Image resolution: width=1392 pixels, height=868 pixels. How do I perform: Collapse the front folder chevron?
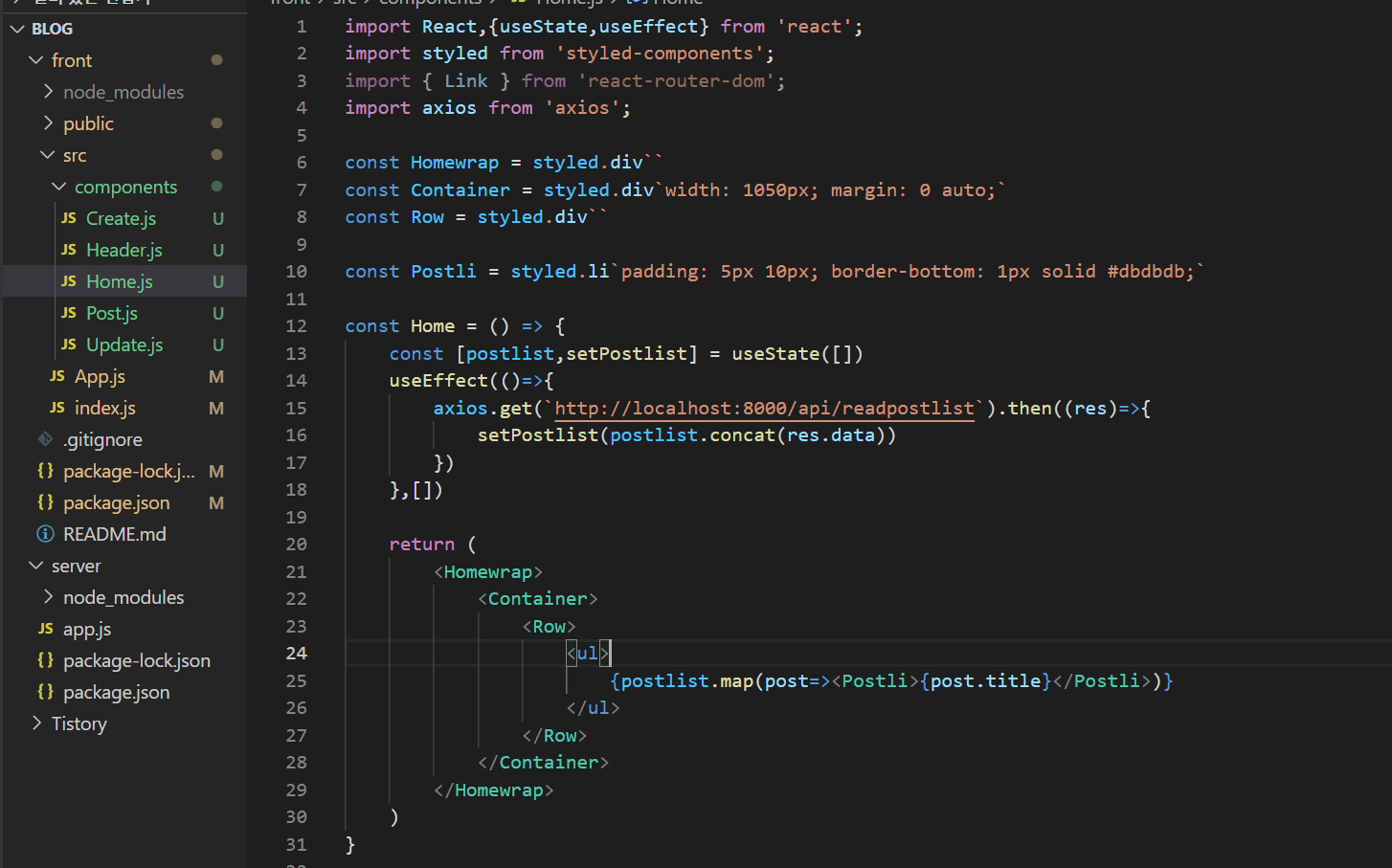coord(36,60)
